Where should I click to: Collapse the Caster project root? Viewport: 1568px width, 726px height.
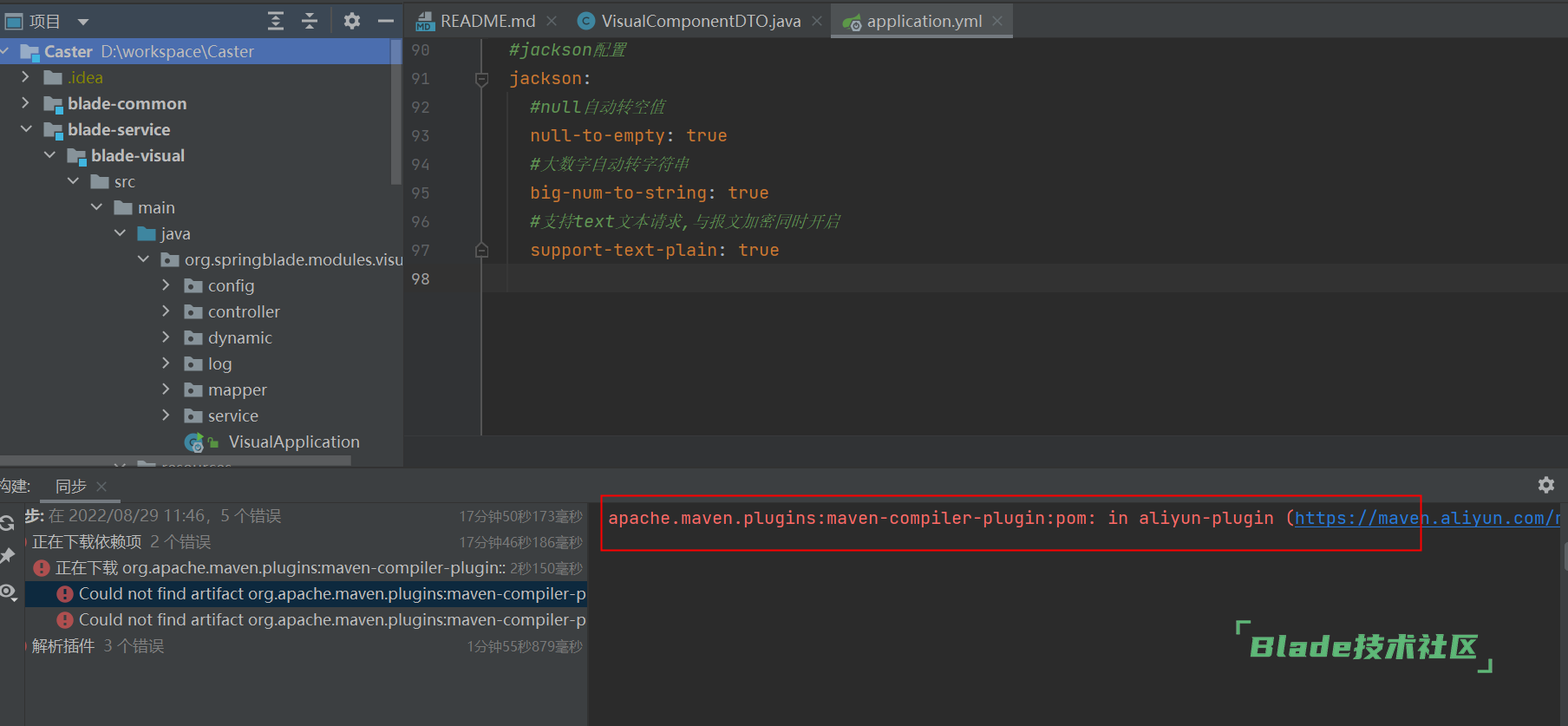point(5,51)
